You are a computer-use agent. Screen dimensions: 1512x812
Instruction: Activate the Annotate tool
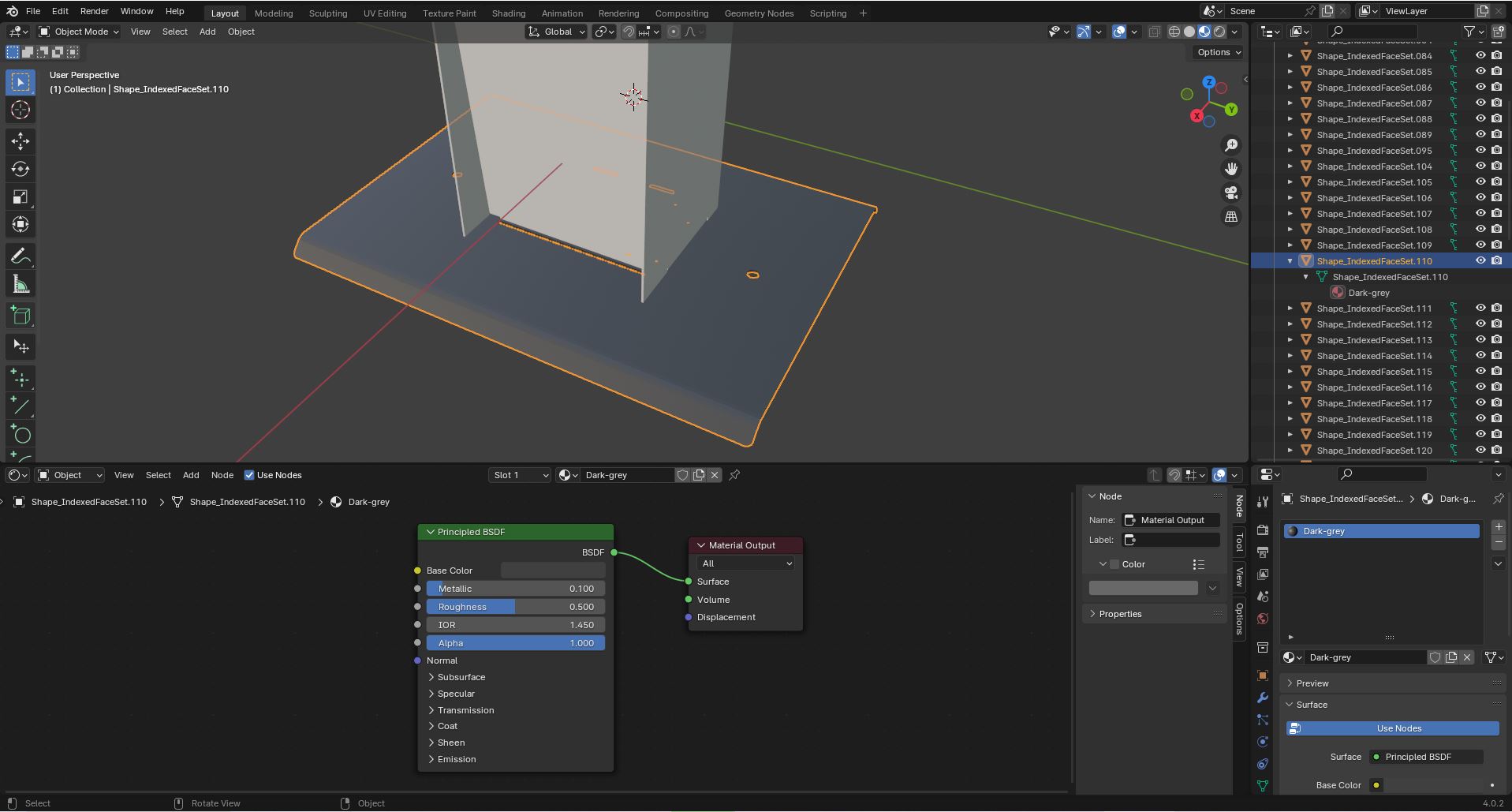click(20, 255)
